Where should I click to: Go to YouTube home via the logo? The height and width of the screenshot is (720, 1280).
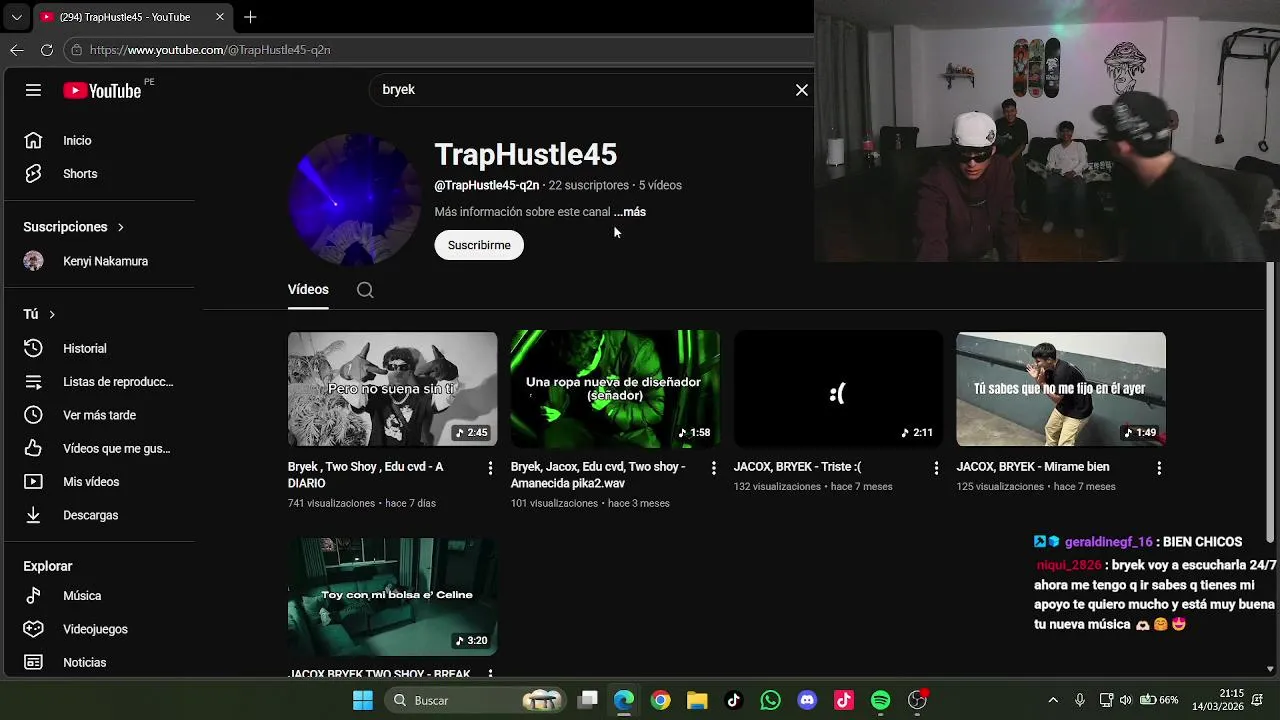pos(102,90)
